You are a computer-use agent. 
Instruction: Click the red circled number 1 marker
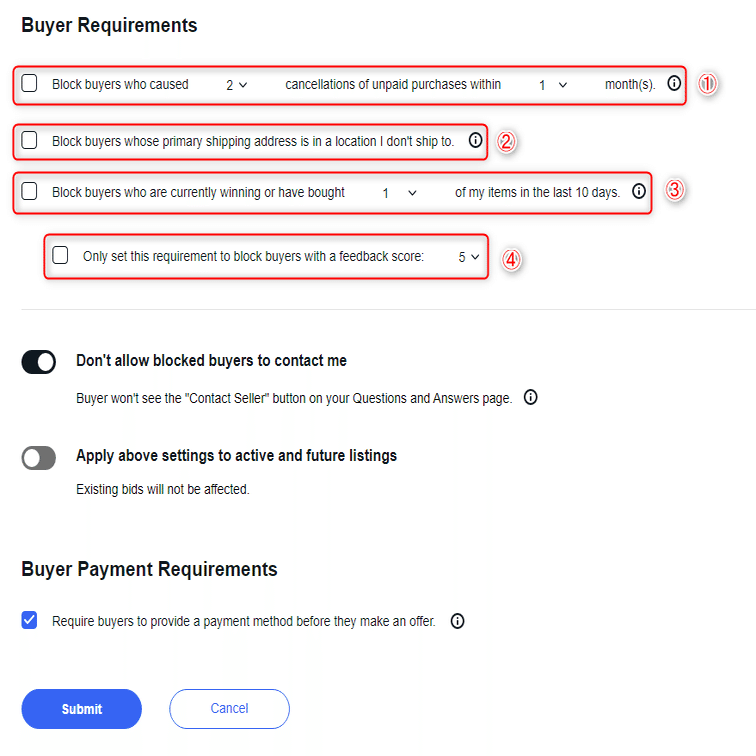707,84
